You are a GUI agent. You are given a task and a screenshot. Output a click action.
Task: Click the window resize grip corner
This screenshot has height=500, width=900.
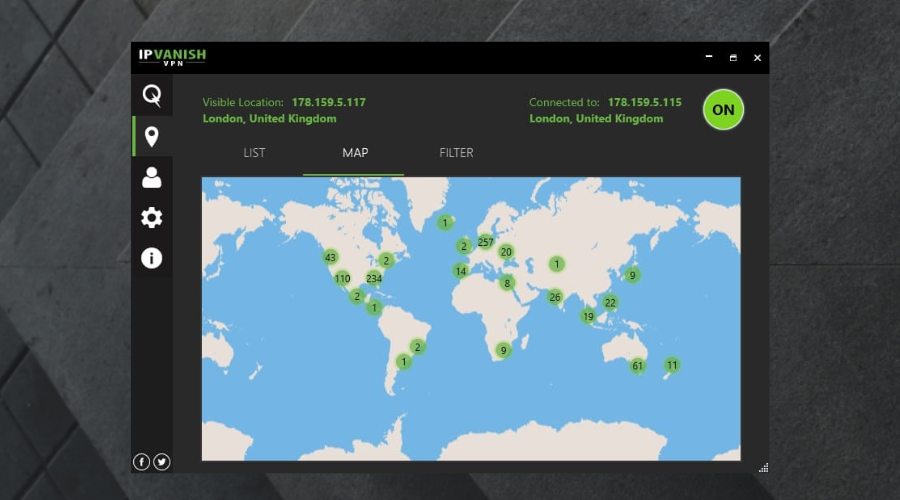pyautogui.click(x=763, y=467)
